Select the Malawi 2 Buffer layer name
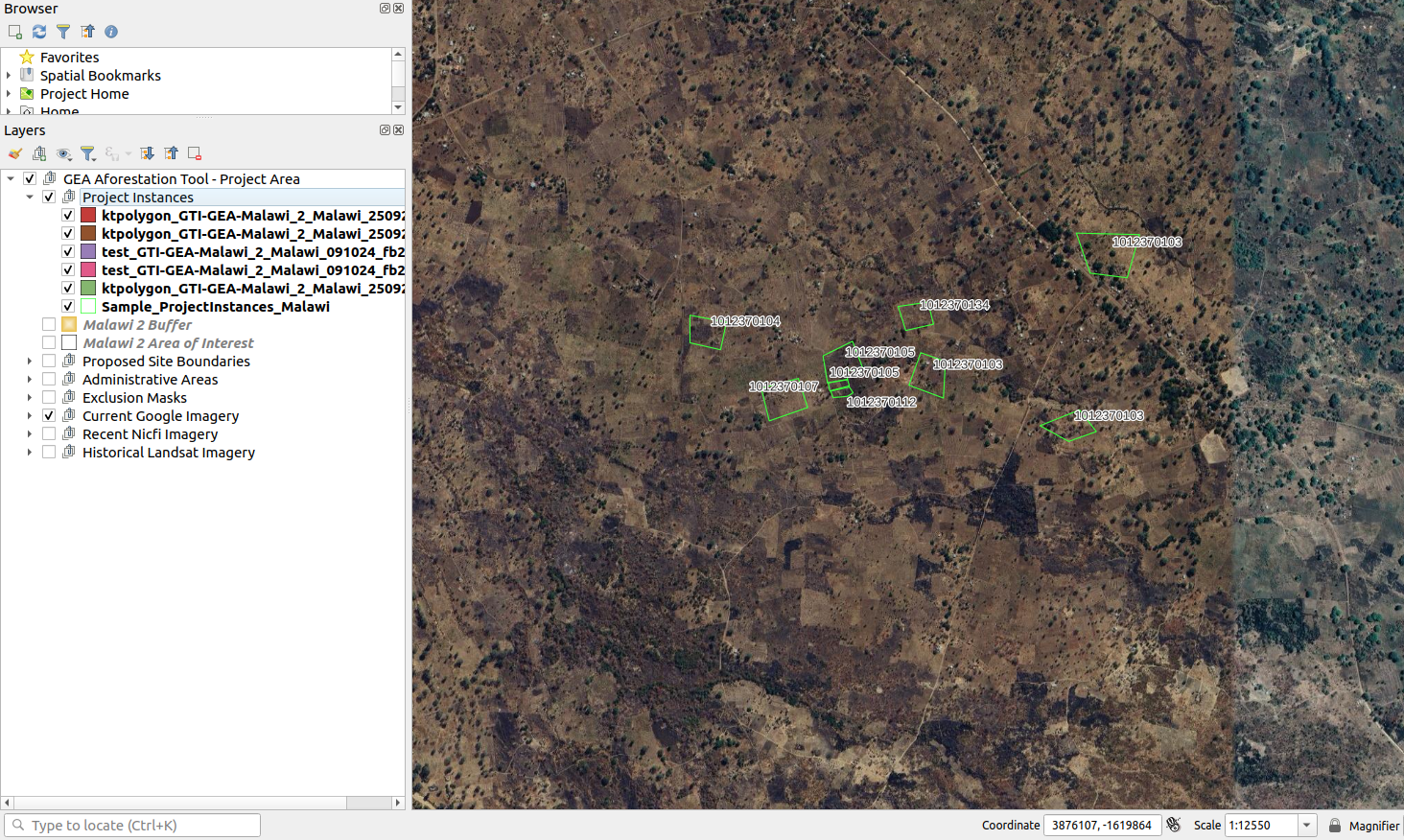 tap(137, 325)
